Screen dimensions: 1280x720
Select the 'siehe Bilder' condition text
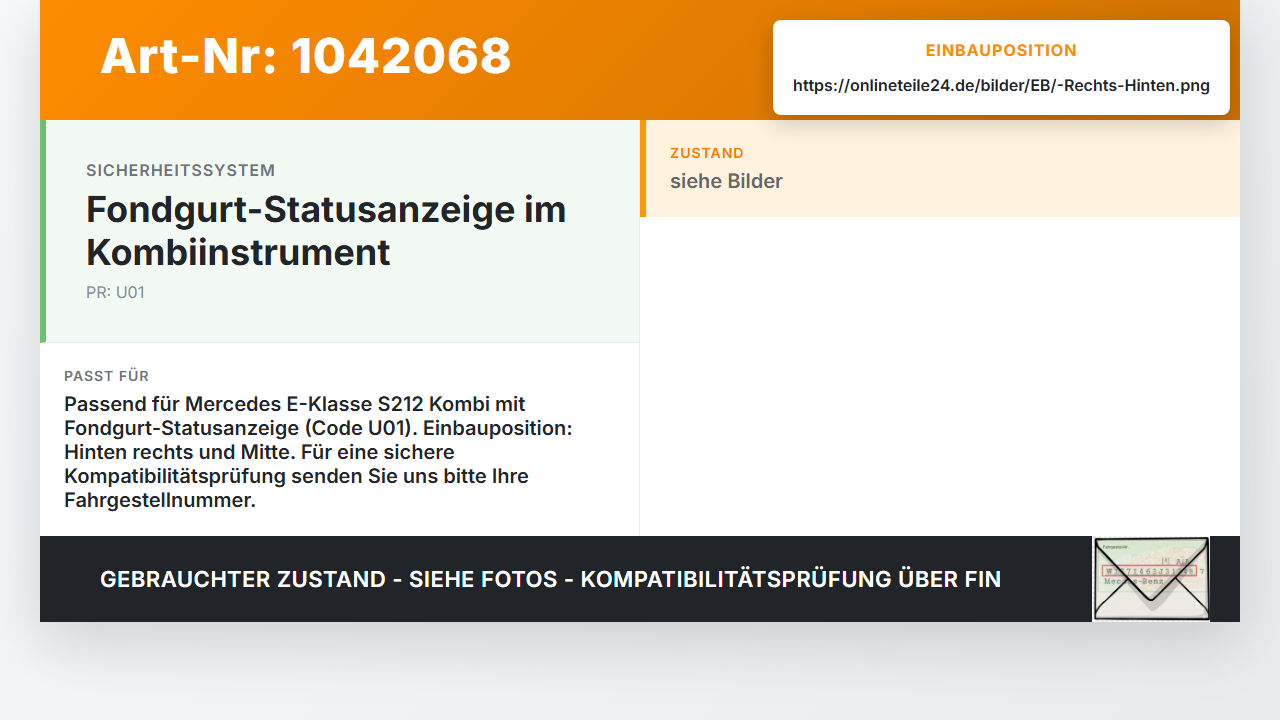pos(726,181)
